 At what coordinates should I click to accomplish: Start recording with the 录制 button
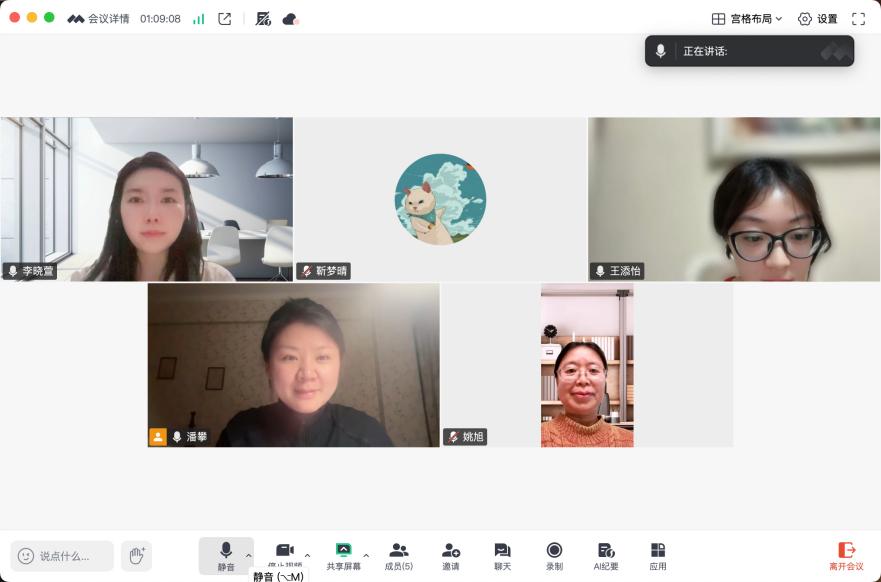point(554,555)
